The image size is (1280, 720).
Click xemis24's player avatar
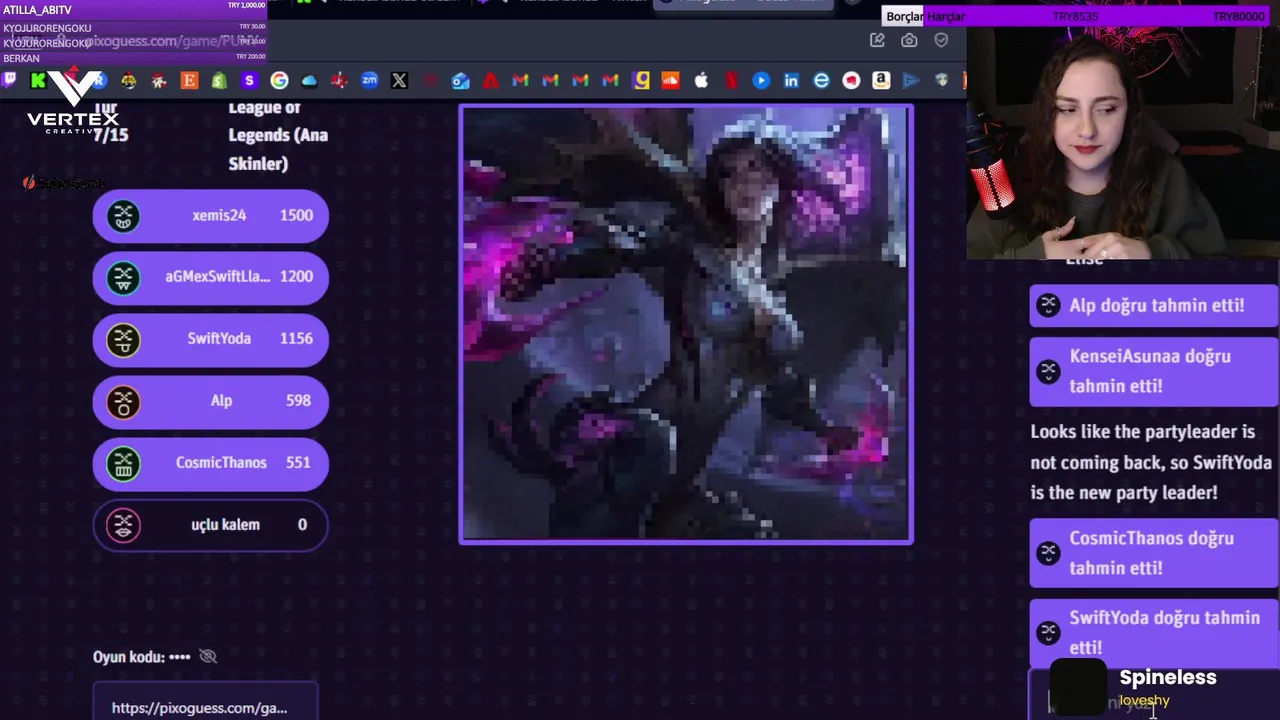point(123,216)
